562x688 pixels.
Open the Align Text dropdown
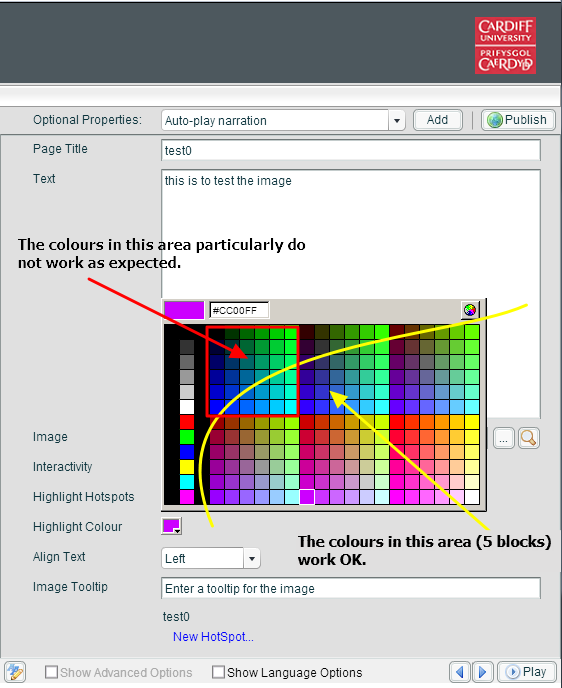click(x=252, y=559)
